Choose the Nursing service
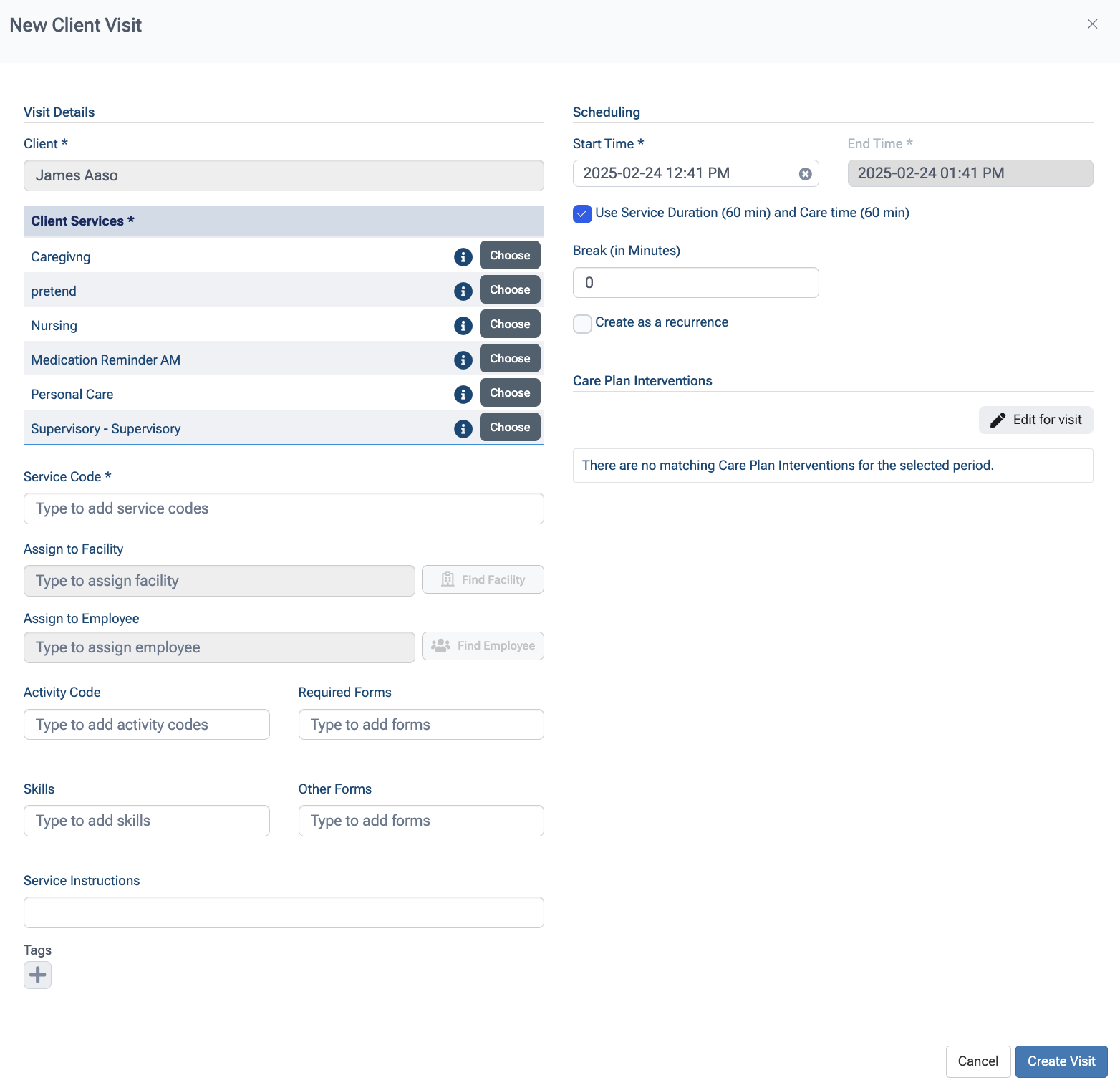Image resolution: width=1120 pixels, height=1080 pixels. point(510,324)
